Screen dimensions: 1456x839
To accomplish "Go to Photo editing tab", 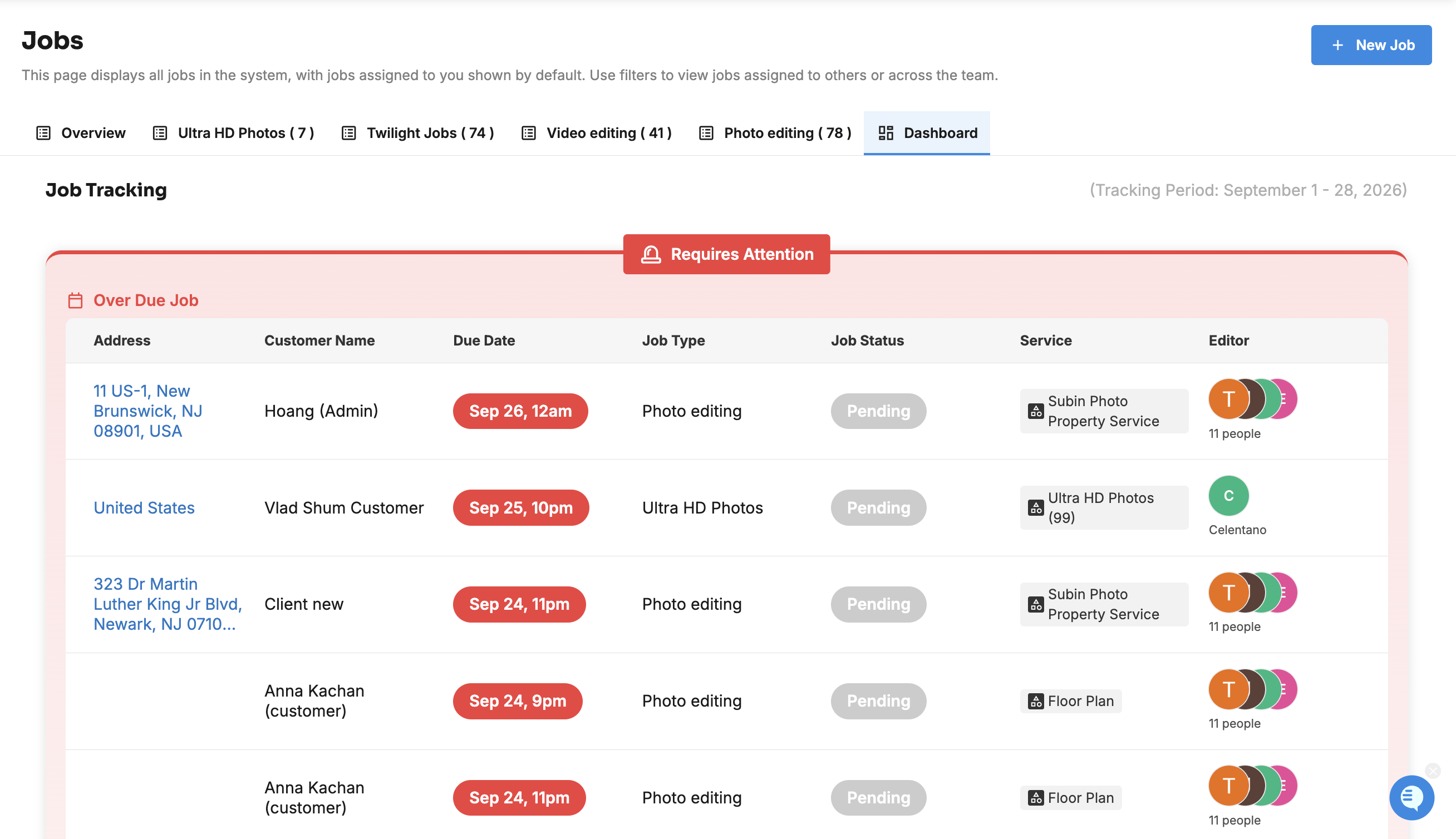I will point(775,133).
